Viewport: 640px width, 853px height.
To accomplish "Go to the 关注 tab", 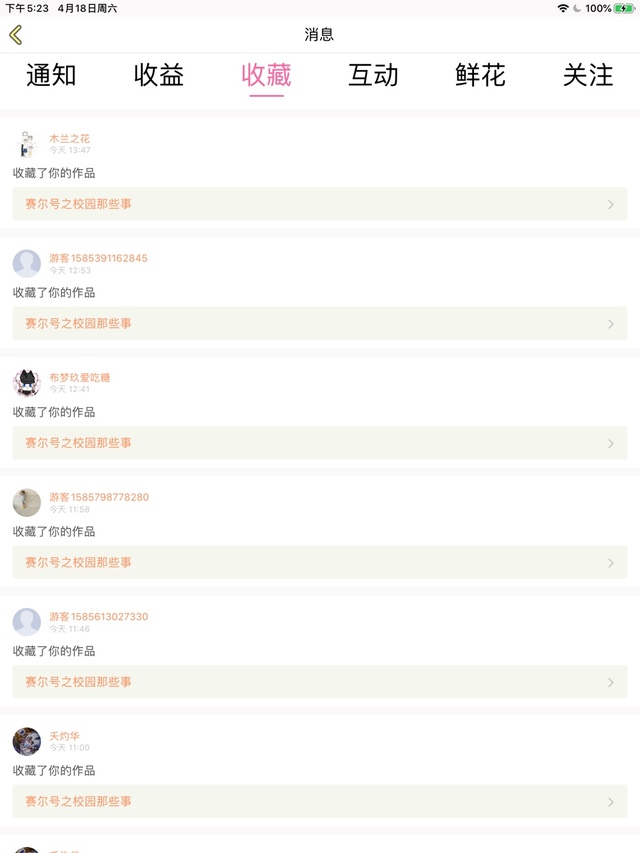I will tap(588, 75).
